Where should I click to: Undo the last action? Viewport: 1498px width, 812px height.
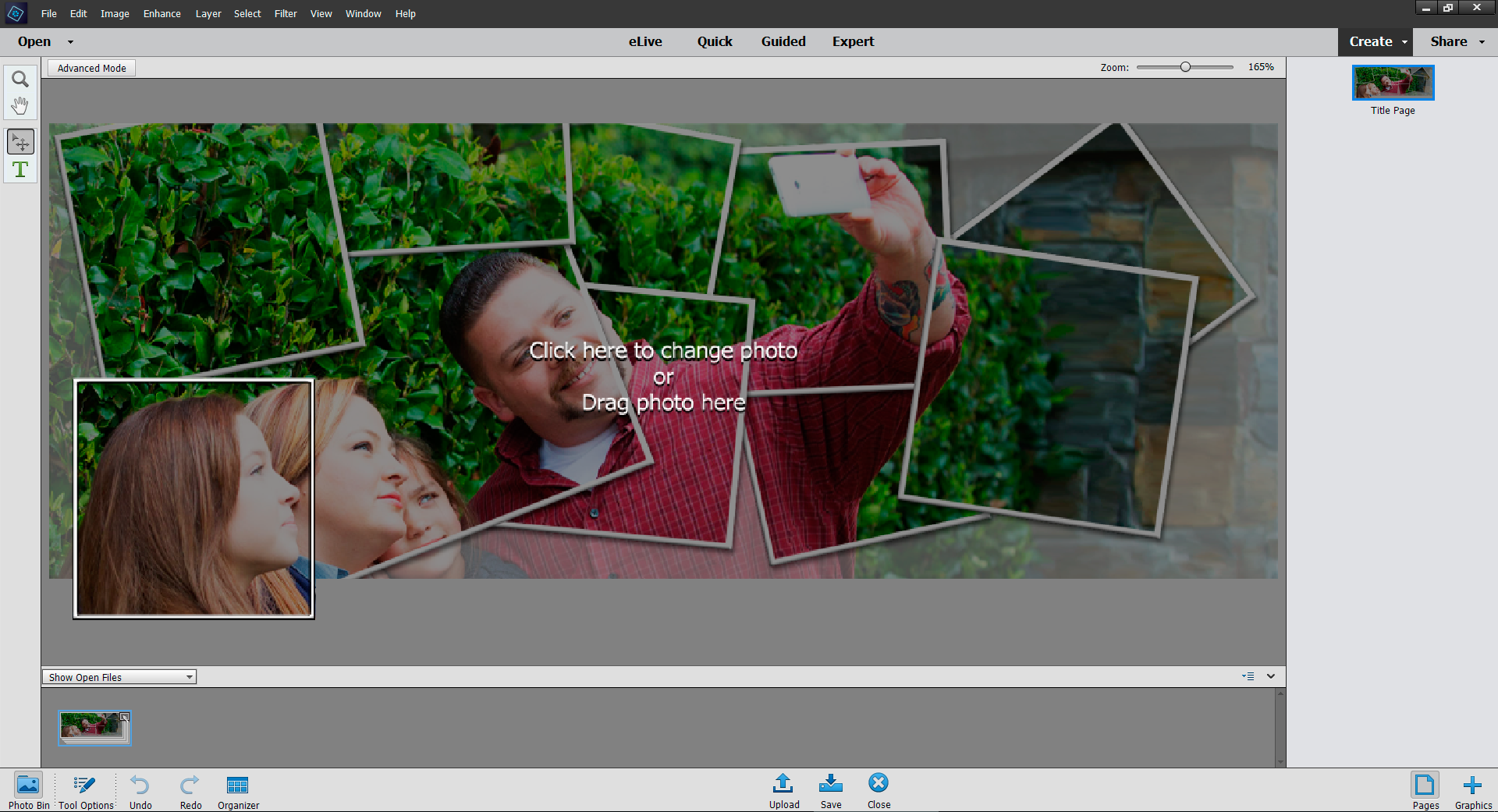point(140,790)
